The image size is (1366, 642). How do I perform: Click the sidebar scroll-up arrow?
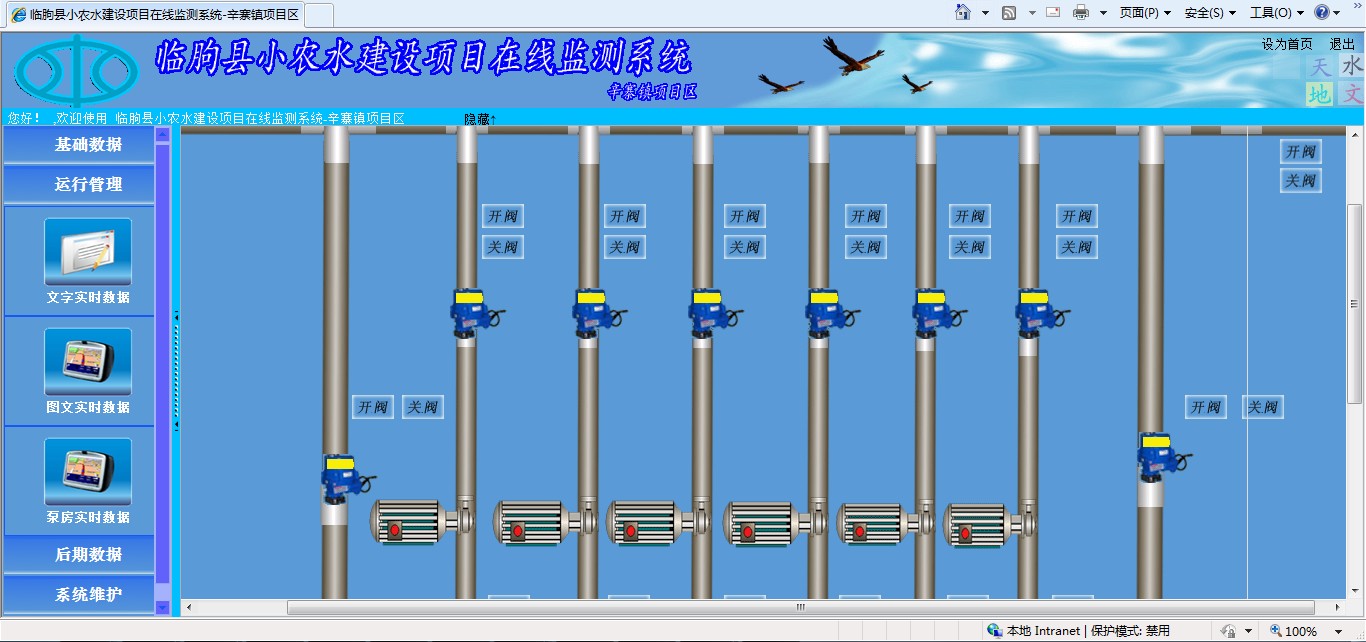click(163, 135)
